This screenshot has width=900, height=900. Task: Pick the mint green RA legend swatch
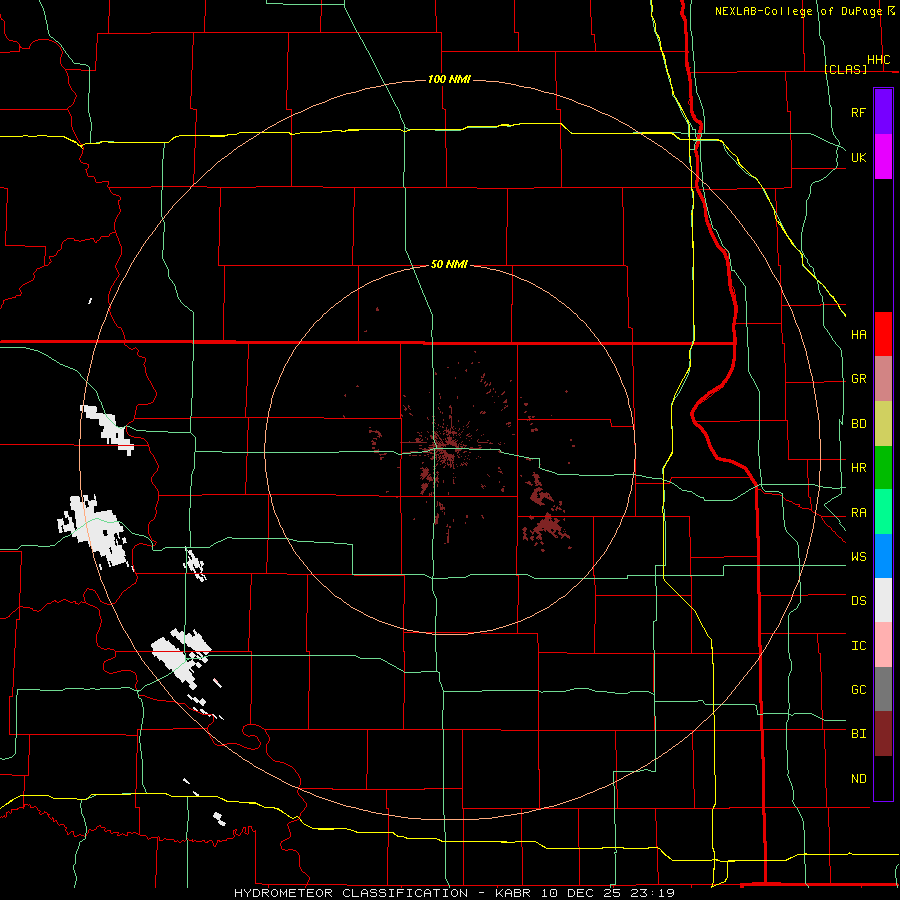883,512
